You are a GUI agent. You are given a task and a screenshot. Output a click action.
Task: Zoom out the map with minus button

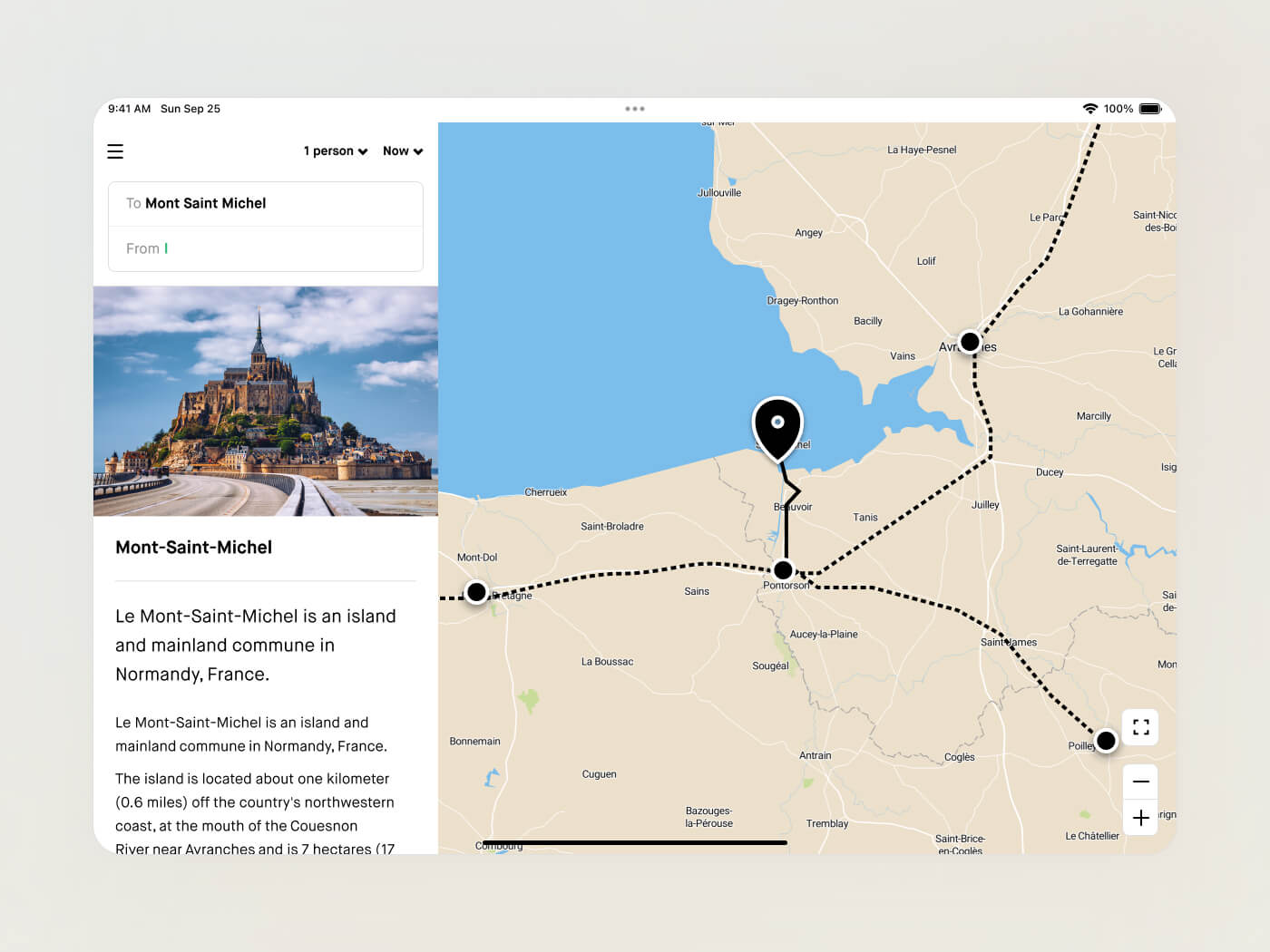[x=1141, y=782]
